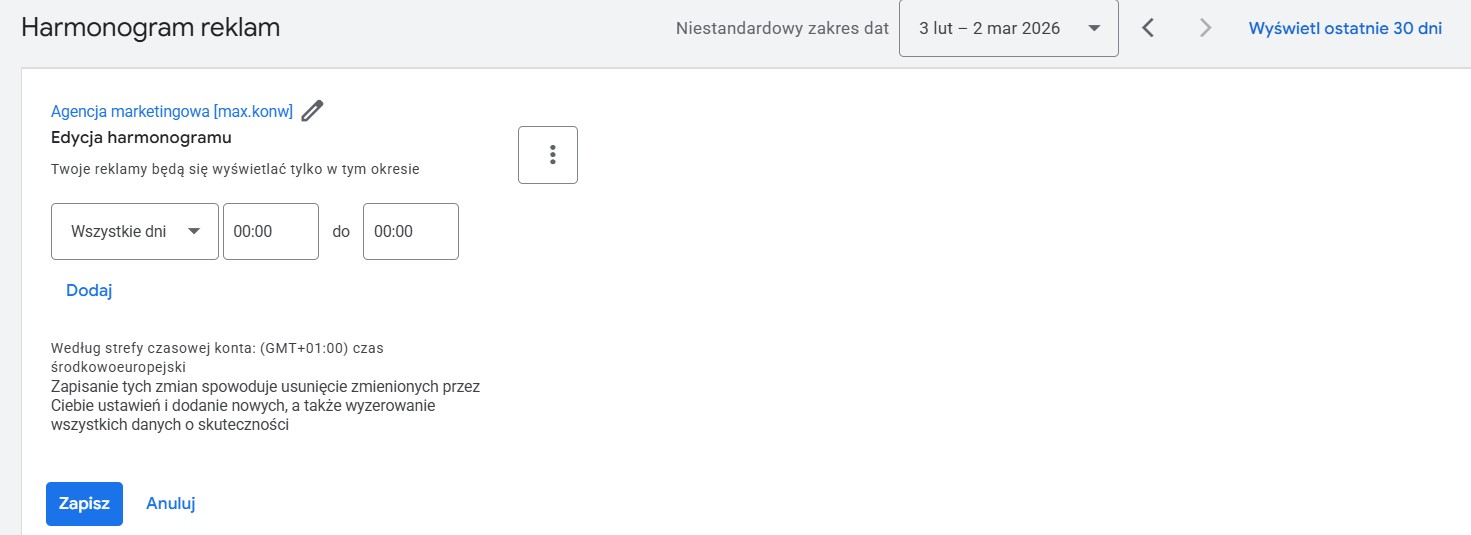Screen dimensions: 1471x535
Task: Click the "Zapisanie tych zmian" warning text
Action: click(265, 405)
